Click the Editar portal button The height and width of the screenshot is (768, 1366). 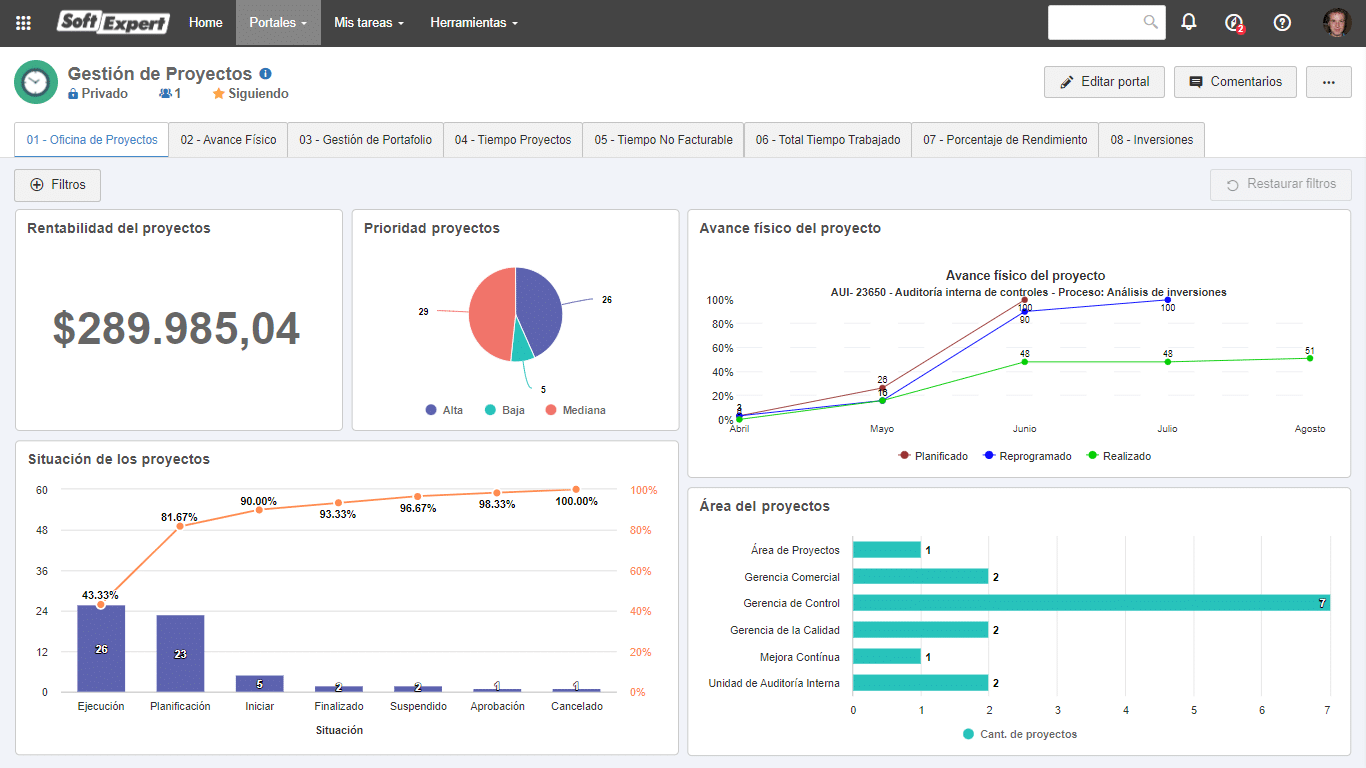point(1104,82)
